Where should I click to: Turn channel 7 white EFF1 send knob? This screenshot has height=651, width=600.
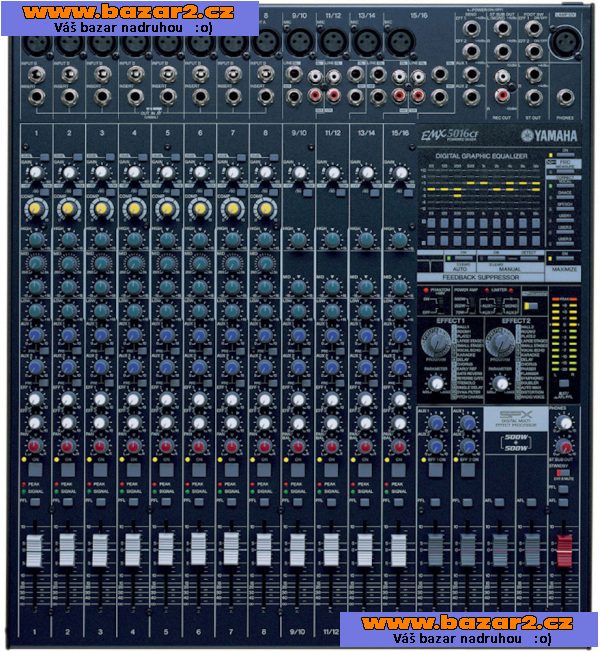point(232,399)
